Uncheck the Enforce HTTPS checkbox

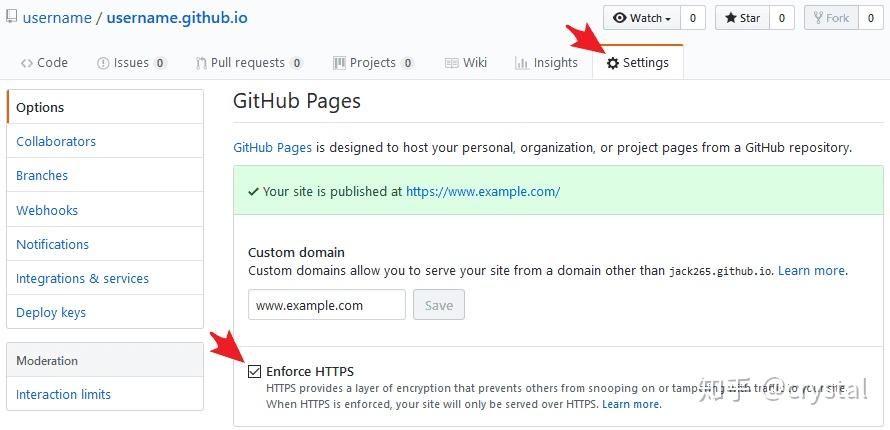pyautogui.click(x=255, y=372)
